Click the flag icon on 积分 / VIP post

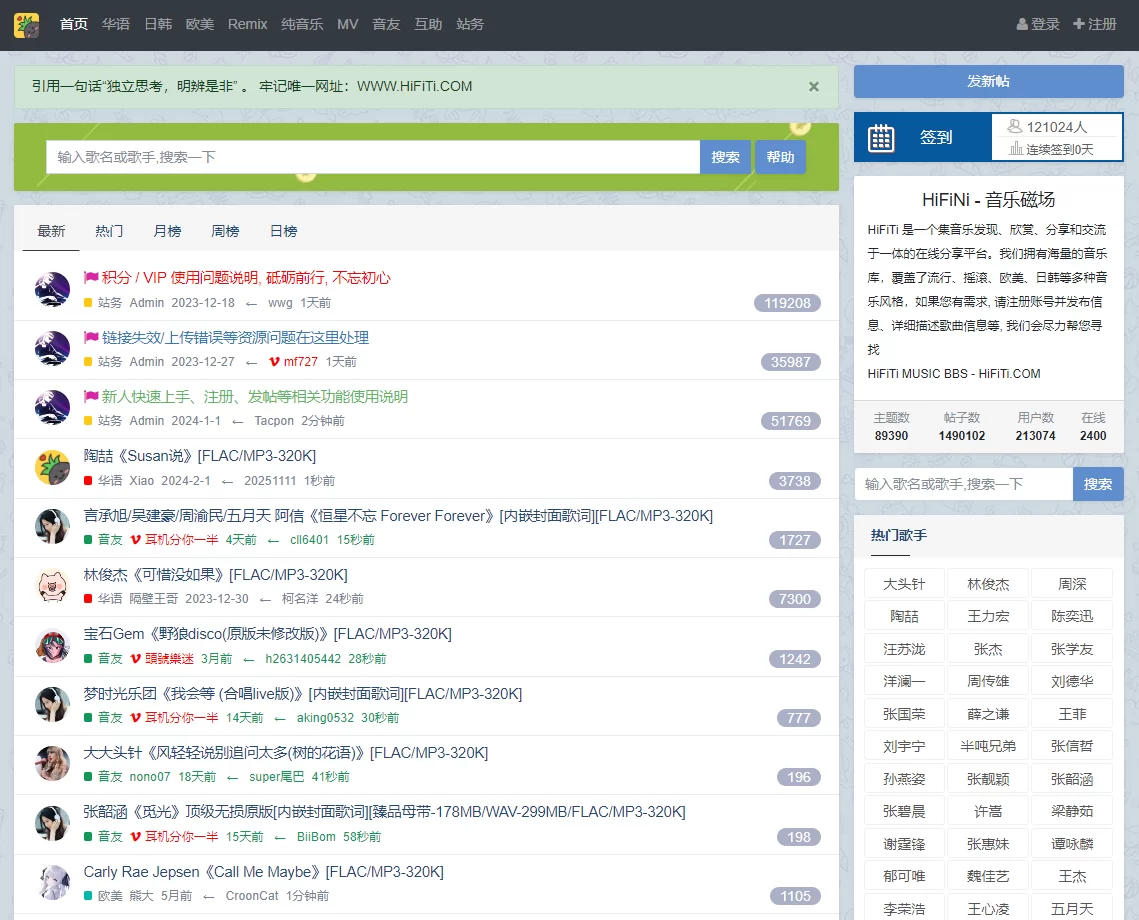(91, 278)
